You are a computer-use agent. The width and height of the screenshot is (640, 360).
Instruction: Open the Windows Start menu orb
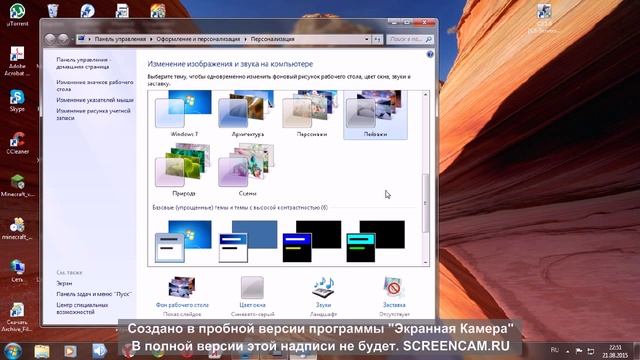point(13,350)
